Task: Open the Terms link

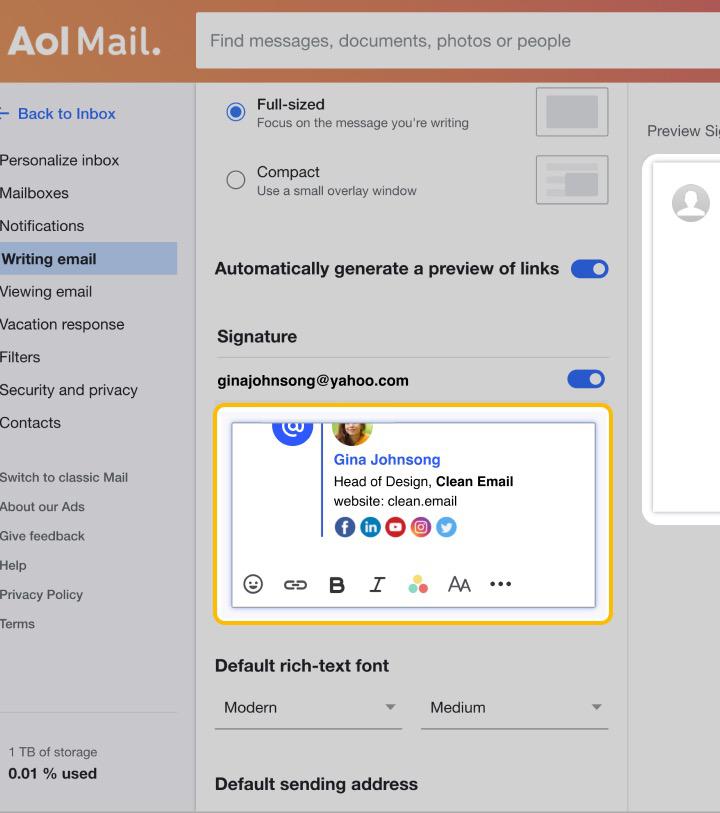Action: click(x=17, y=624)
